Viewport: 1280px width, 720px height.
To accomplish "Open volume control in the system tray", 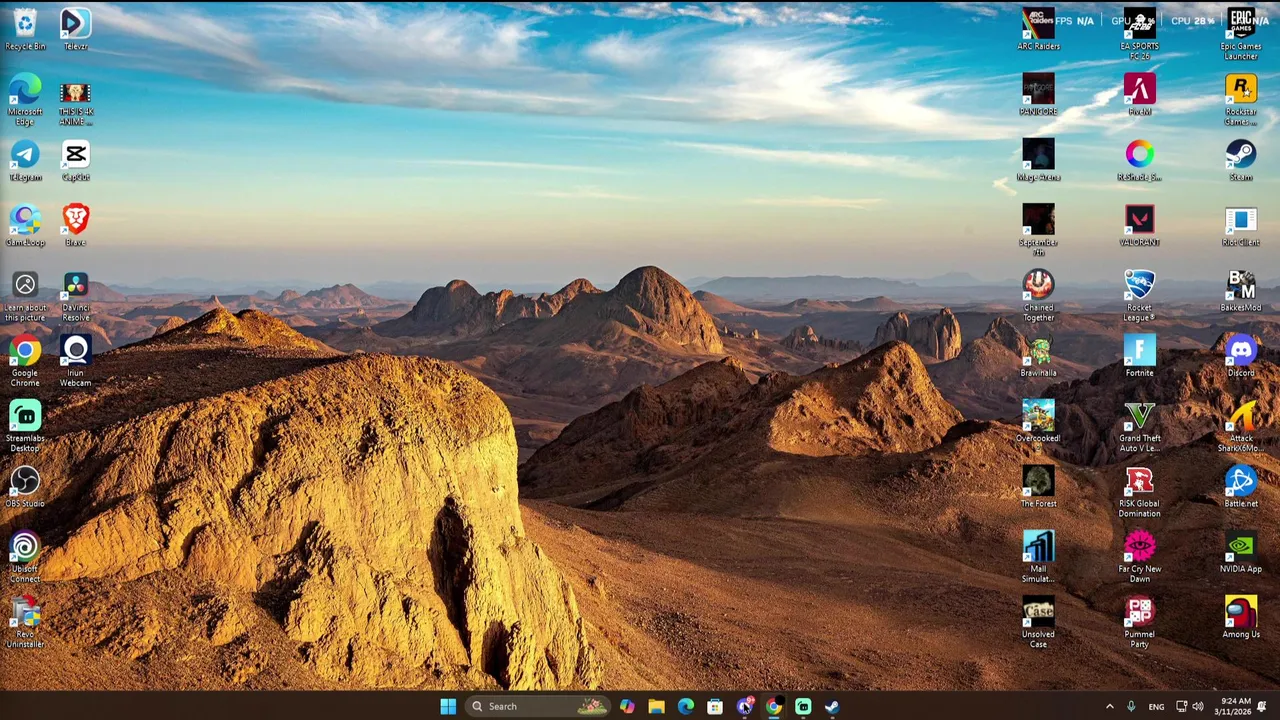I will [1198, 706].
